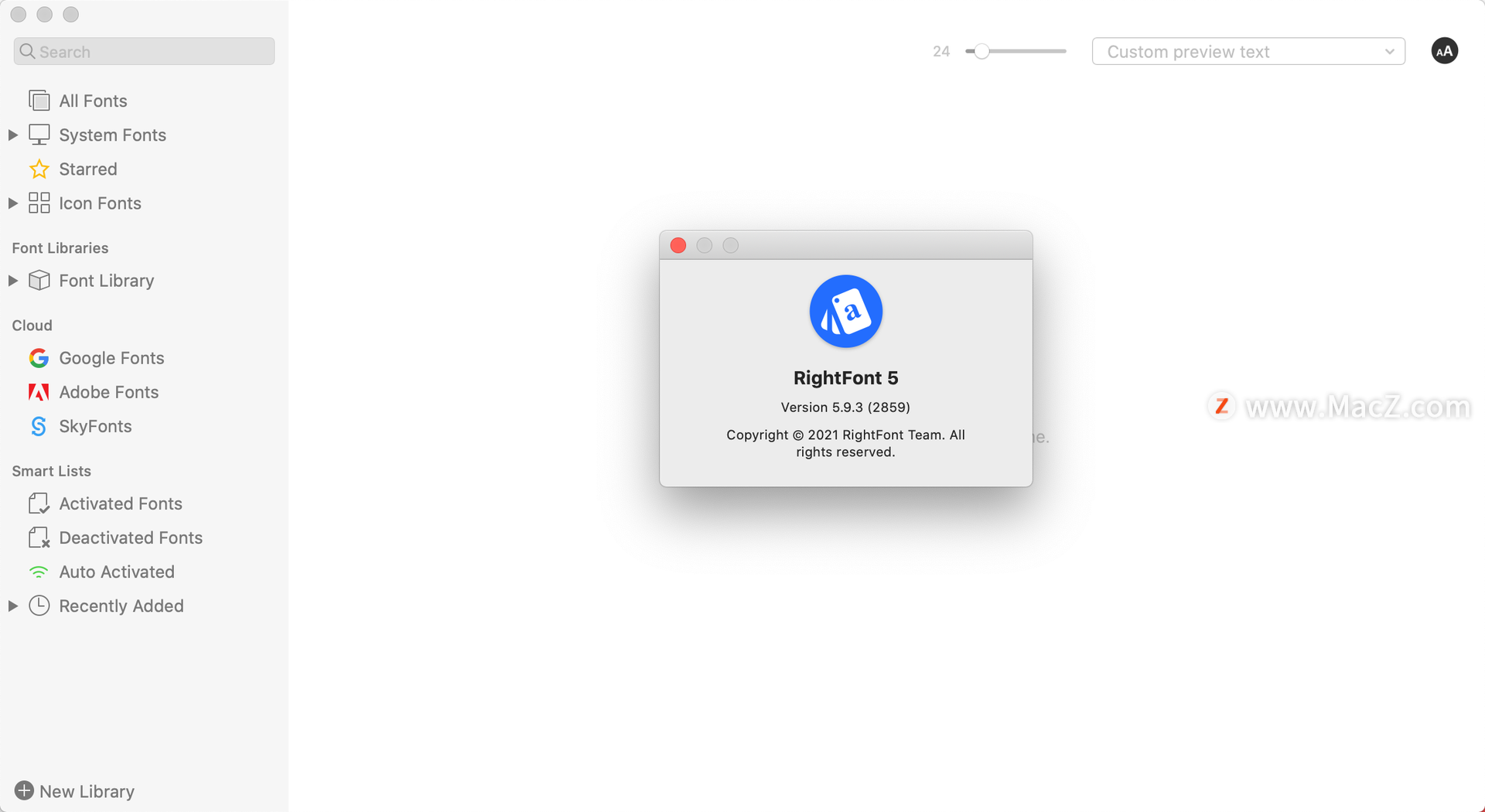The width and height of the screenshot is (1485, 812).
Task: Expand the Font Library tree
Action: pyautogui.click(x=13, y=280)
